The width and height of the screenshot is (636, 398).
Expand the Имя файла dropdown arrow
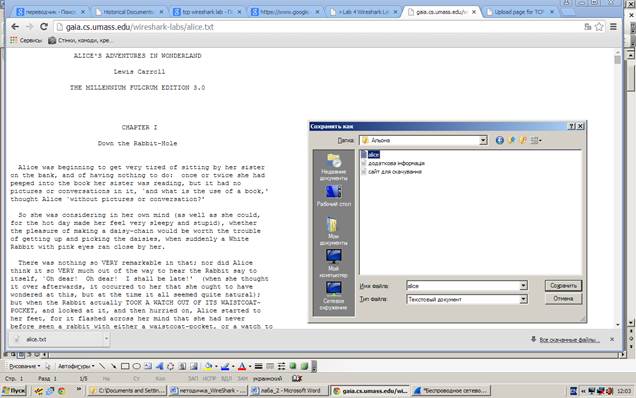(x=523, y=286)
